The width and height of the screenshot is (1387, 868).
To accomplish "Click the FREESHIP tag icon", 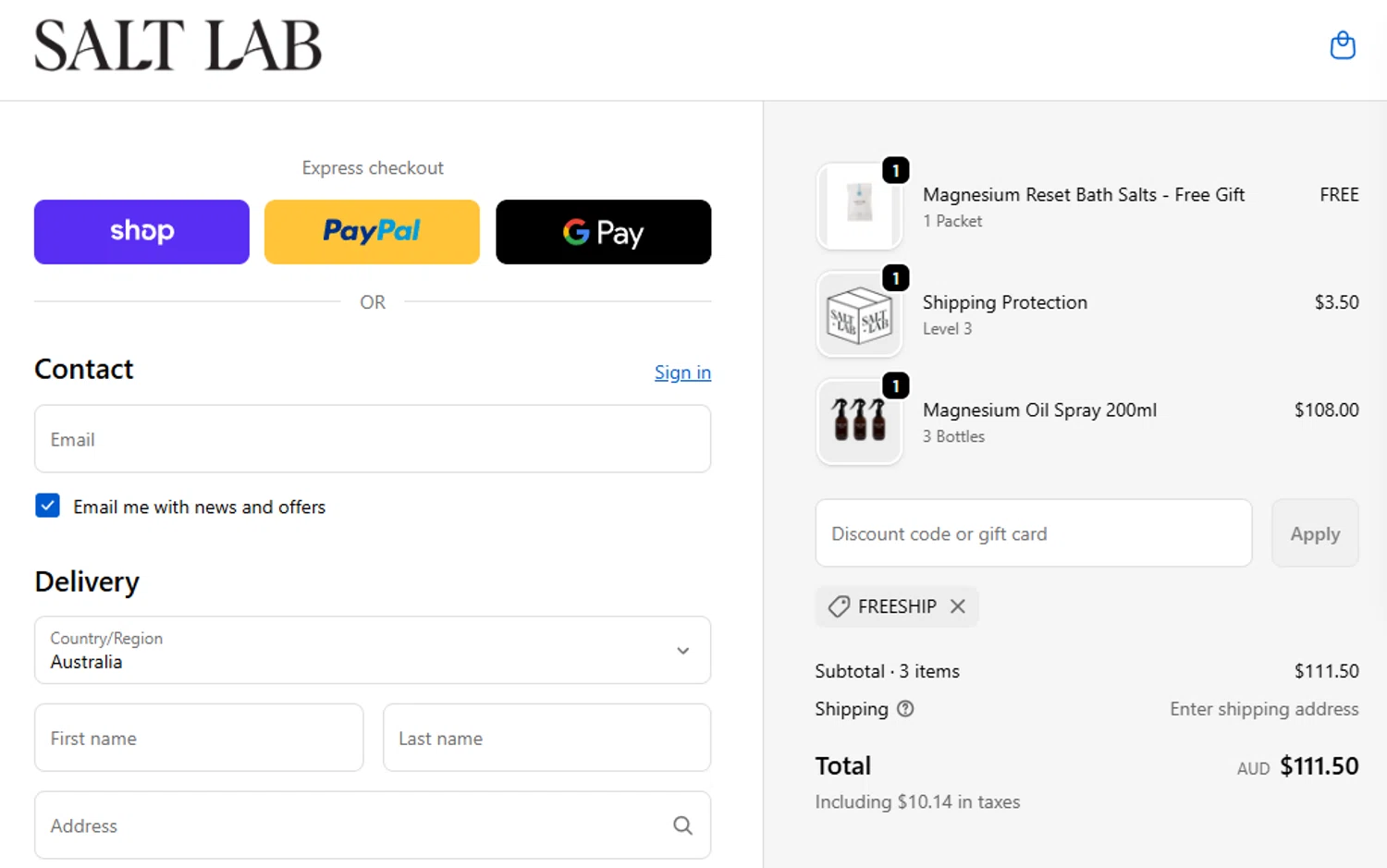I will pos(839,606).
